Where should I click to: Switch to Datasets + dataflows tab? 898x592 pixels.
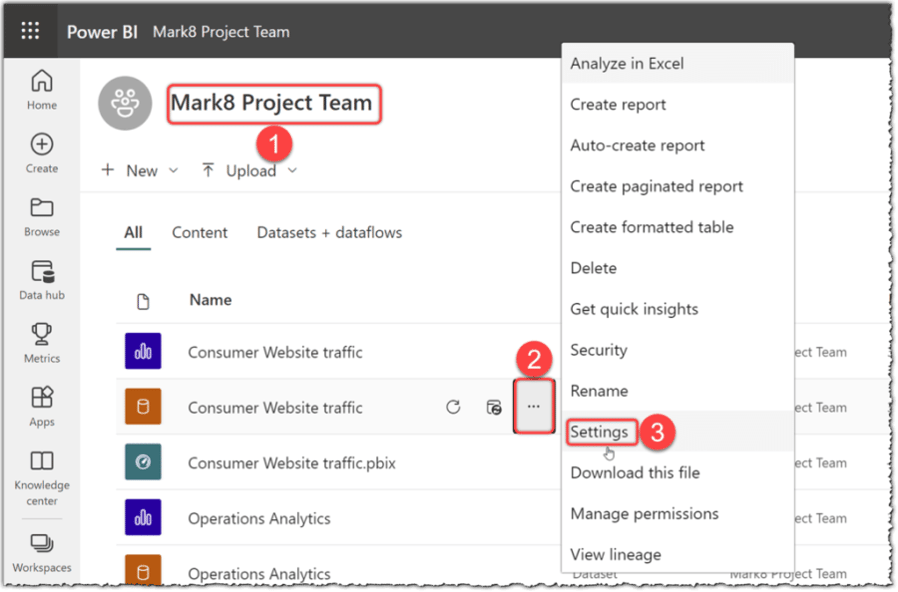329,232
